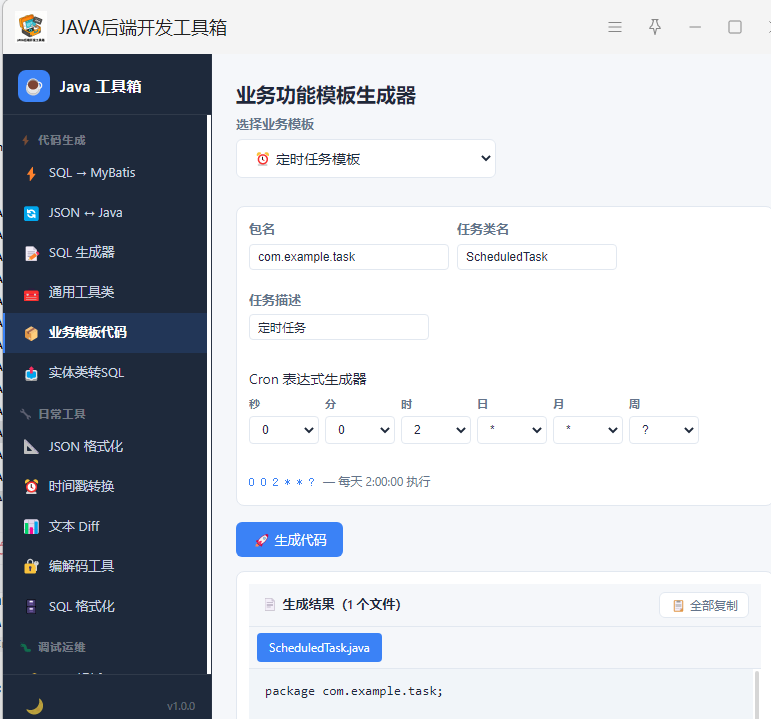
Task: Open 通用工具类 page
Action: tap(105, 293)
